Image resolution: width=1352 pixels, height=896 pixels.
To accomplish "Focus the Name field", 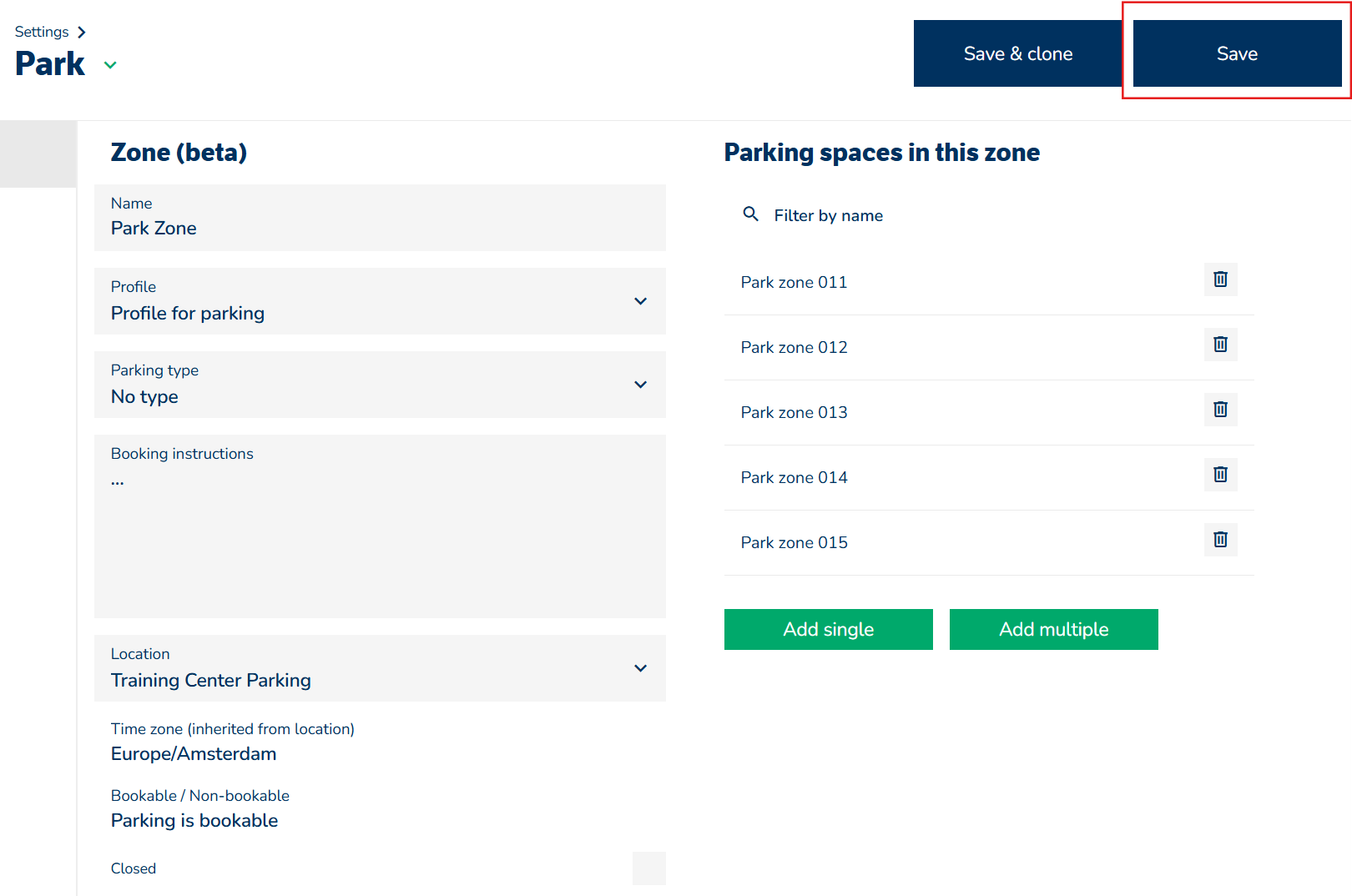I will [380, 228].
